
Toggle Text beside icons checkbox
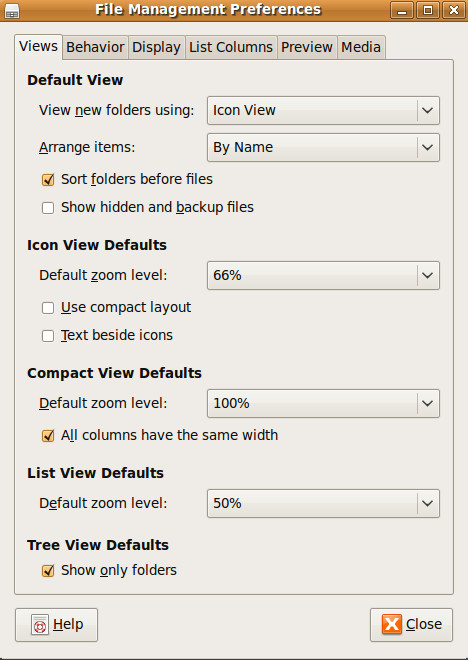[48, 336]
